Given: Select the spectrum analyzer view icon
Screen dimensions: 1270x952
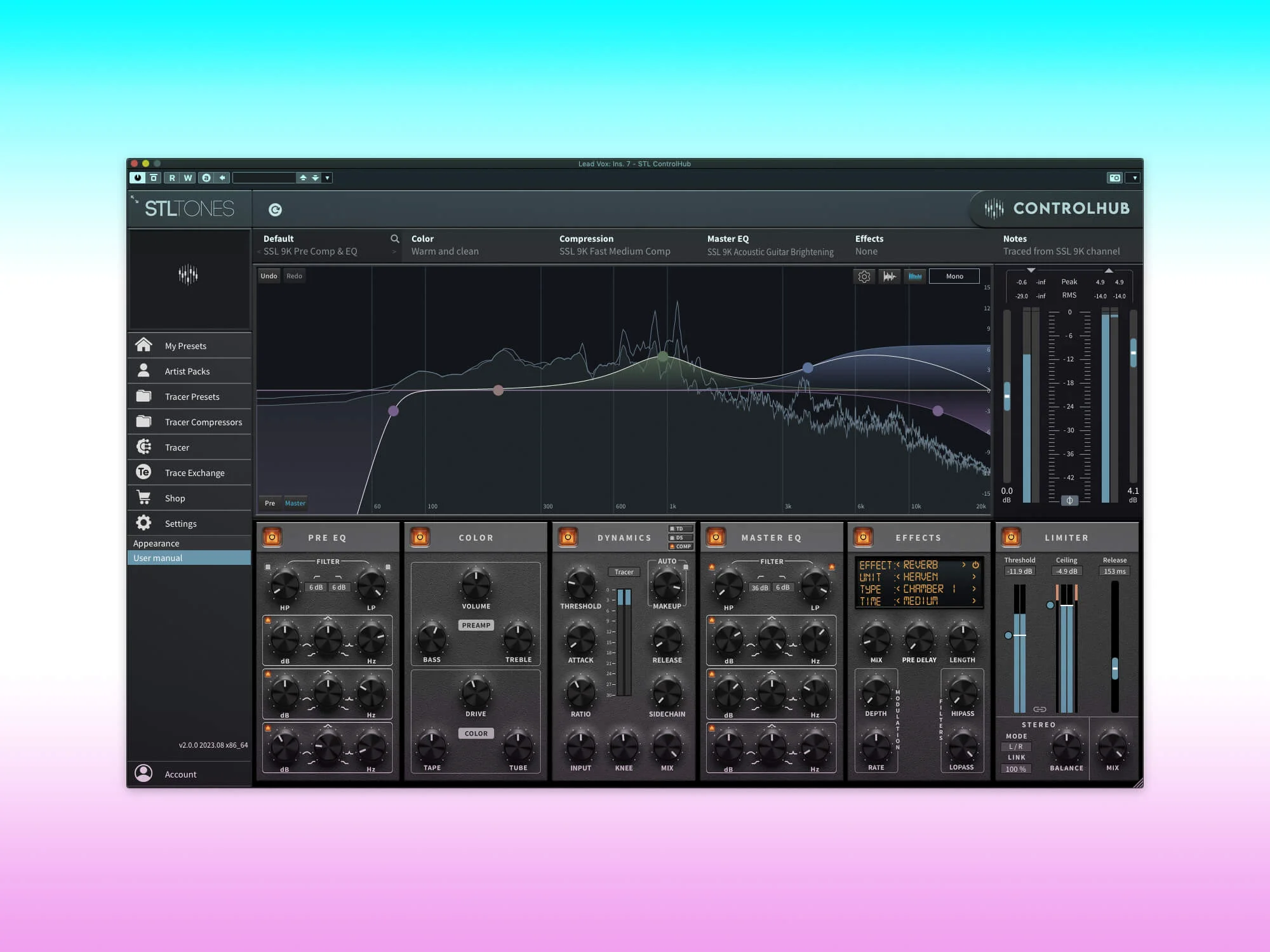Looking at the screenshot, I should click(915, 276).
